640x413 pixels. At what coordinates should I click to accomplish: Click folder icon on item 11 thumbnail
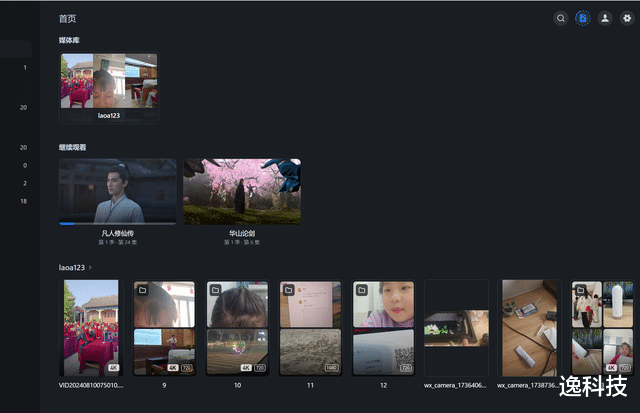coord(289,290)
